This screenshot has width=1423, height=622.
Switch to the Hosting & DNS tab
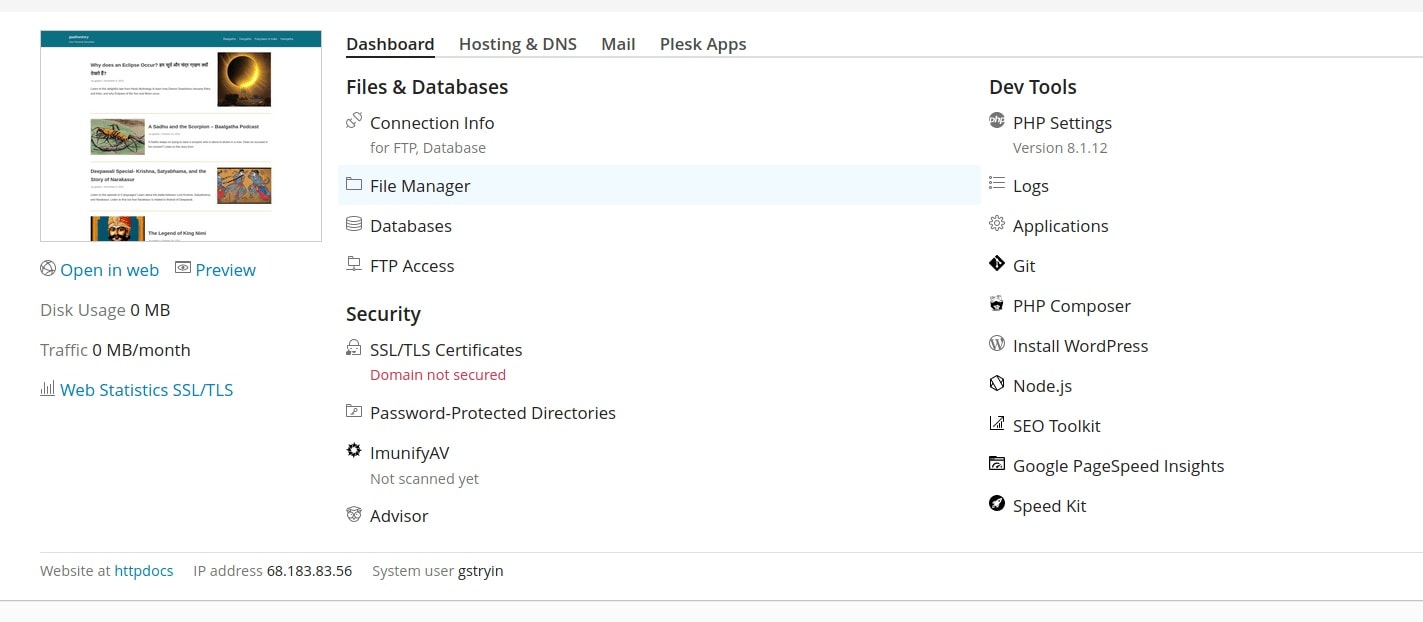(518, 44)
